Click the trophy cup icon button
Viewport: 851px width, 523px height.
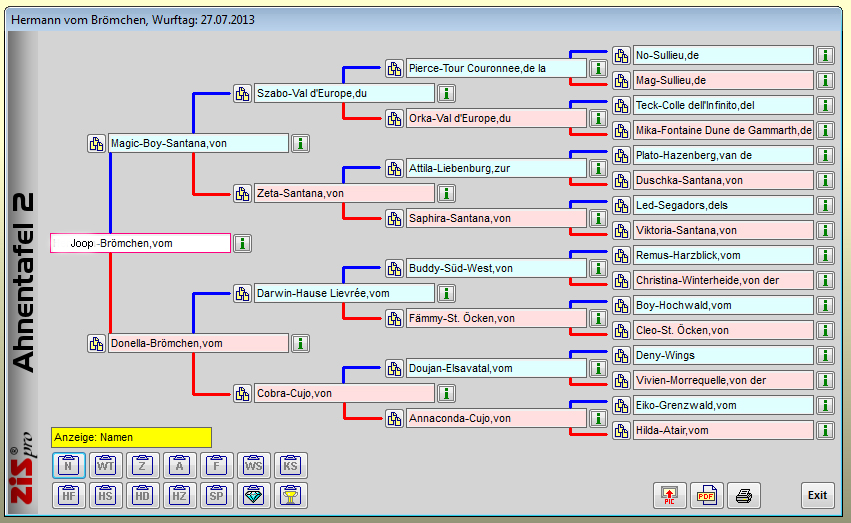(291, 495)
